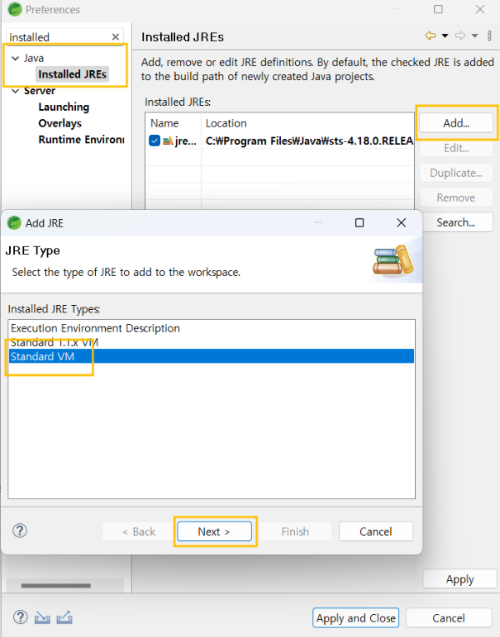Server tree item label
500x637 pixels.
click(x=39, y=91)
